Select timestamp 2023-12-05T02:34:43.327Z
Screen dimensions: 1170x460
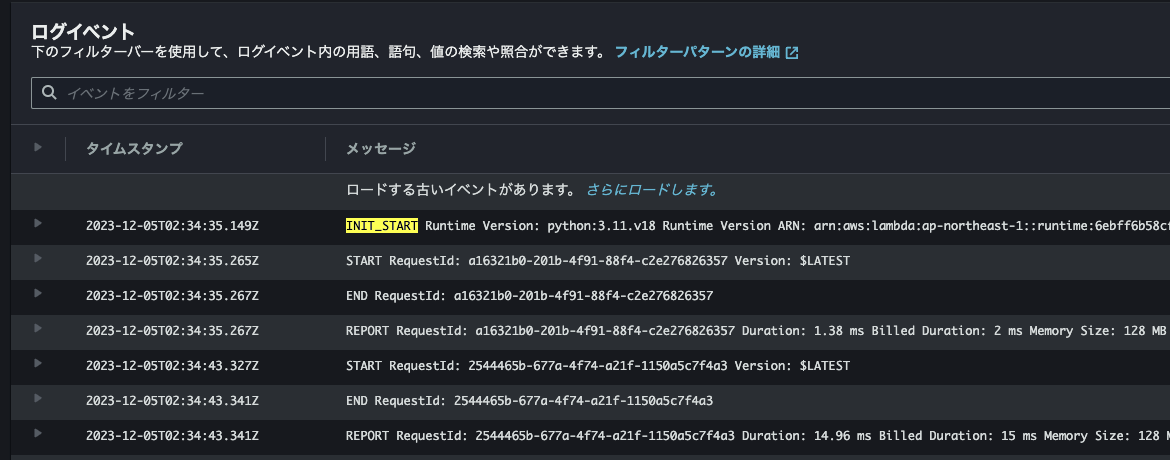(172, 366)
